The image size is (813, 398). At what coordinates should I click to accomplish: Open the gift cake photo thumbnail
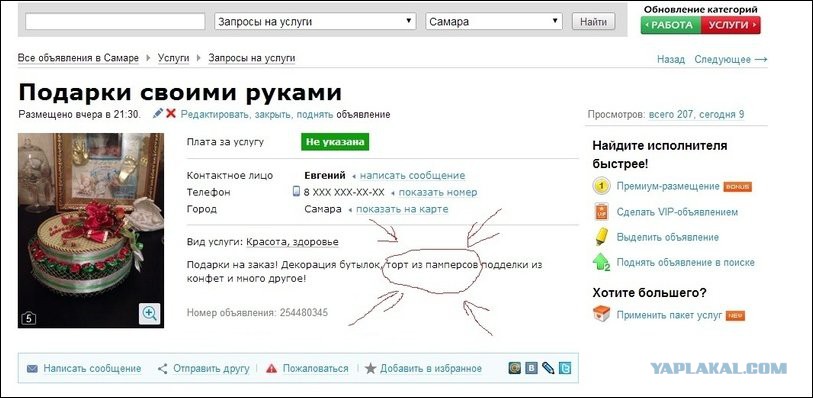click(91, 230)
